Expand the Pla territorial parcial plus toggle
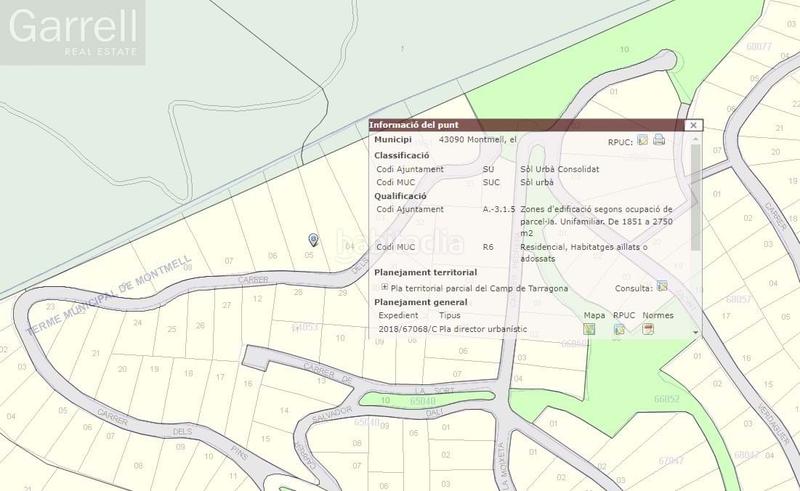 385,287
